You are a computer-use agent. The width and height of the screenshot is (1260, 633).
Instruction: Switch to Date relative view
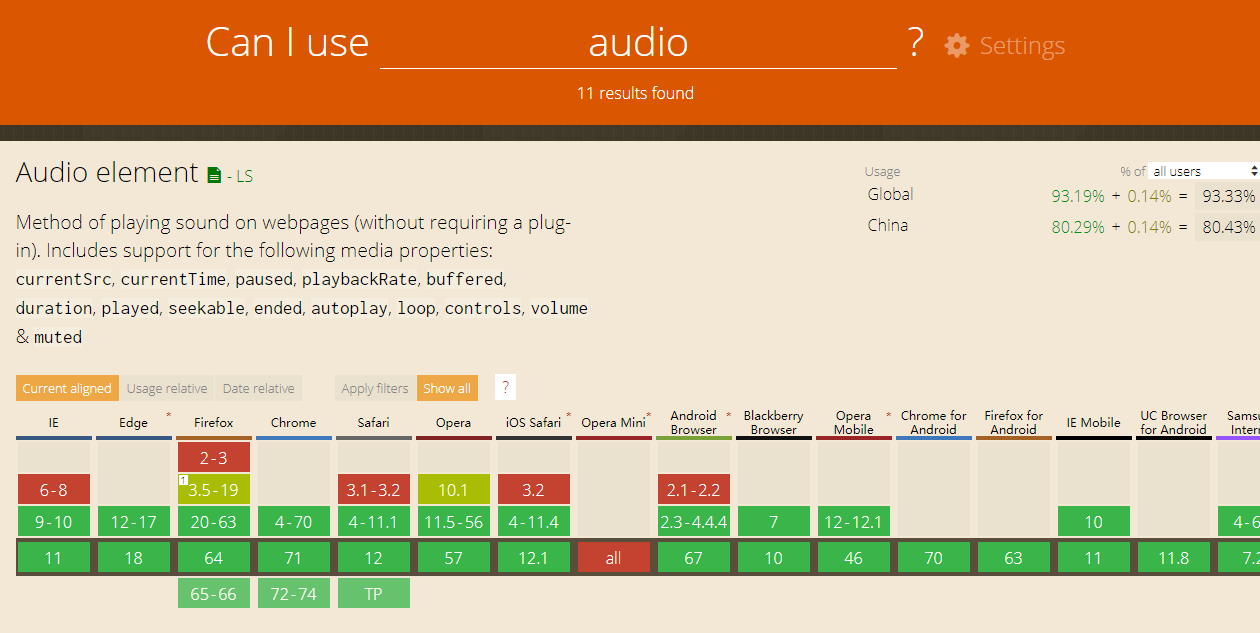pyautogui.click(x=258, y=388)
